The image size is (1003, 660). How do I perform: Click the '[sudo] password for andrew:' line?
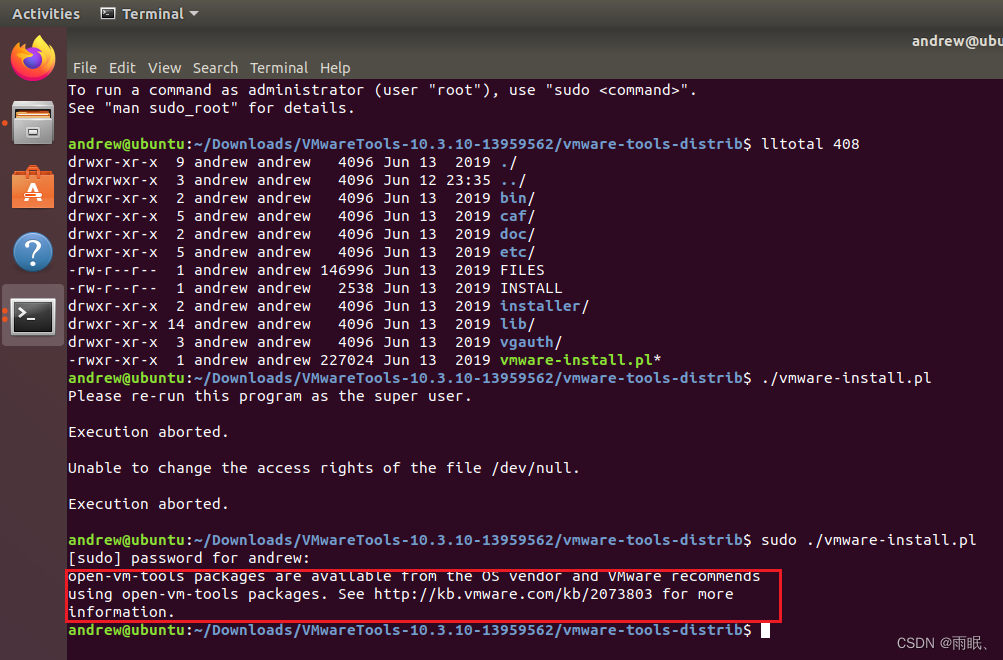[x=189, y=558]
